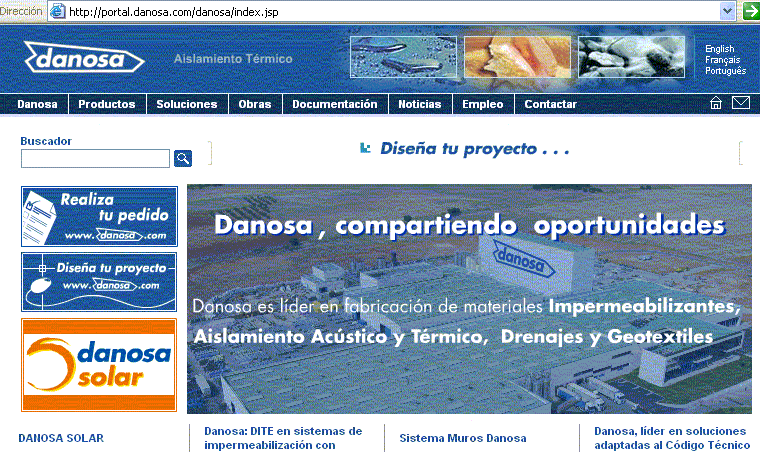Click the page icon in address bar
Screen dimensions: 760x452
coord(58,11)
